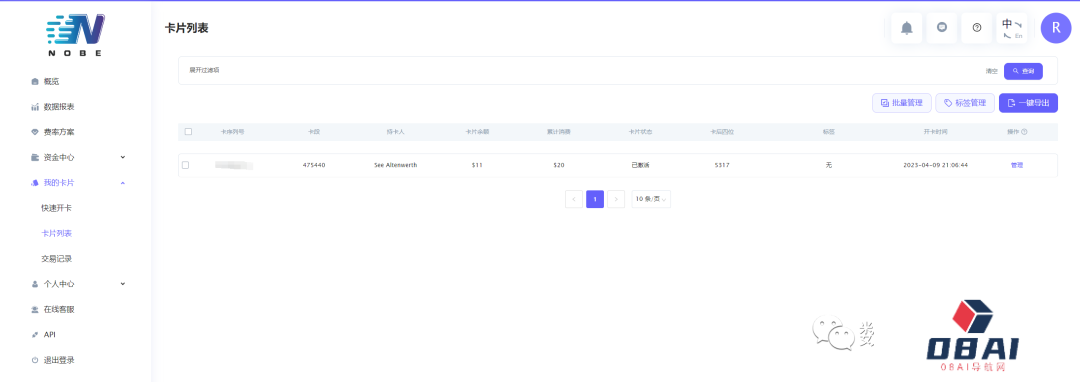This screenshot has height=382, width=1080.
Task: Open the chat messages icon
Action: (942, 28)
